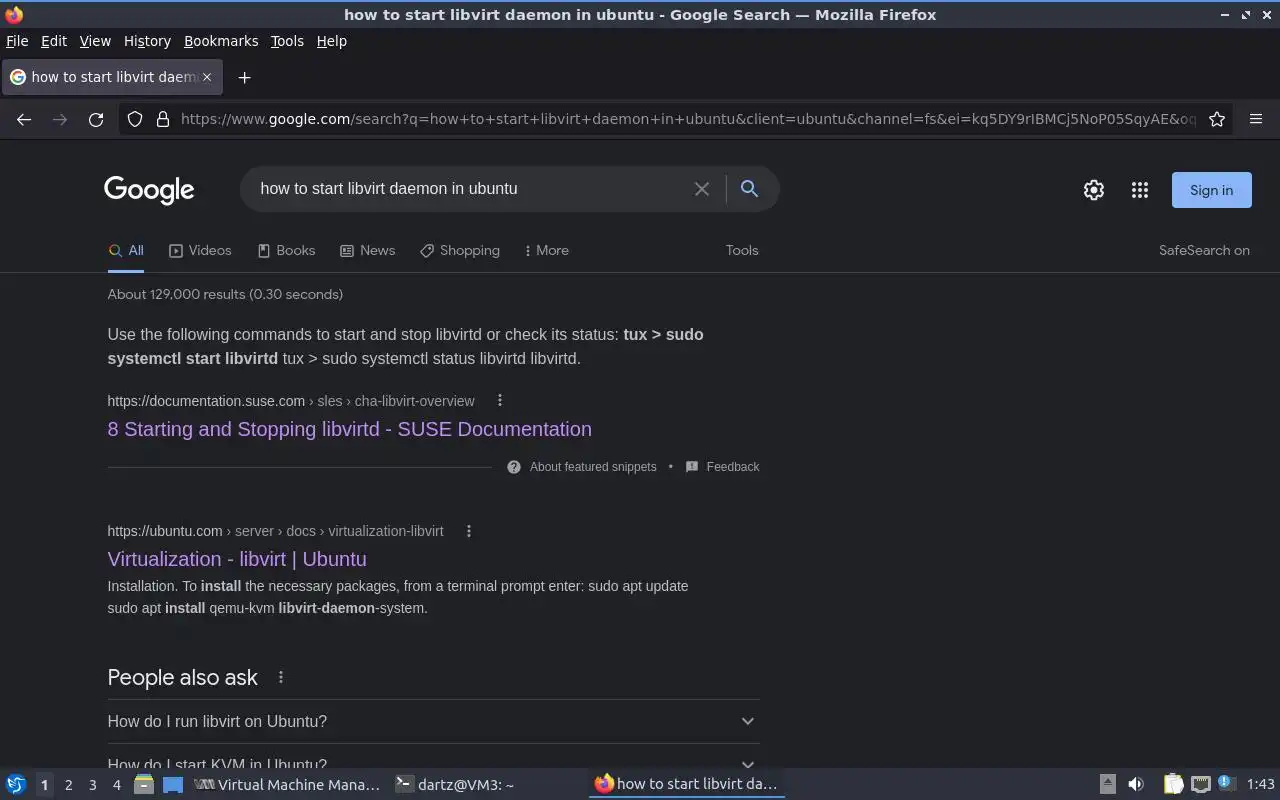Focus the Firefox address bar
The width and height of the screenshot is (1280, 800).
[x=688, y=119]
